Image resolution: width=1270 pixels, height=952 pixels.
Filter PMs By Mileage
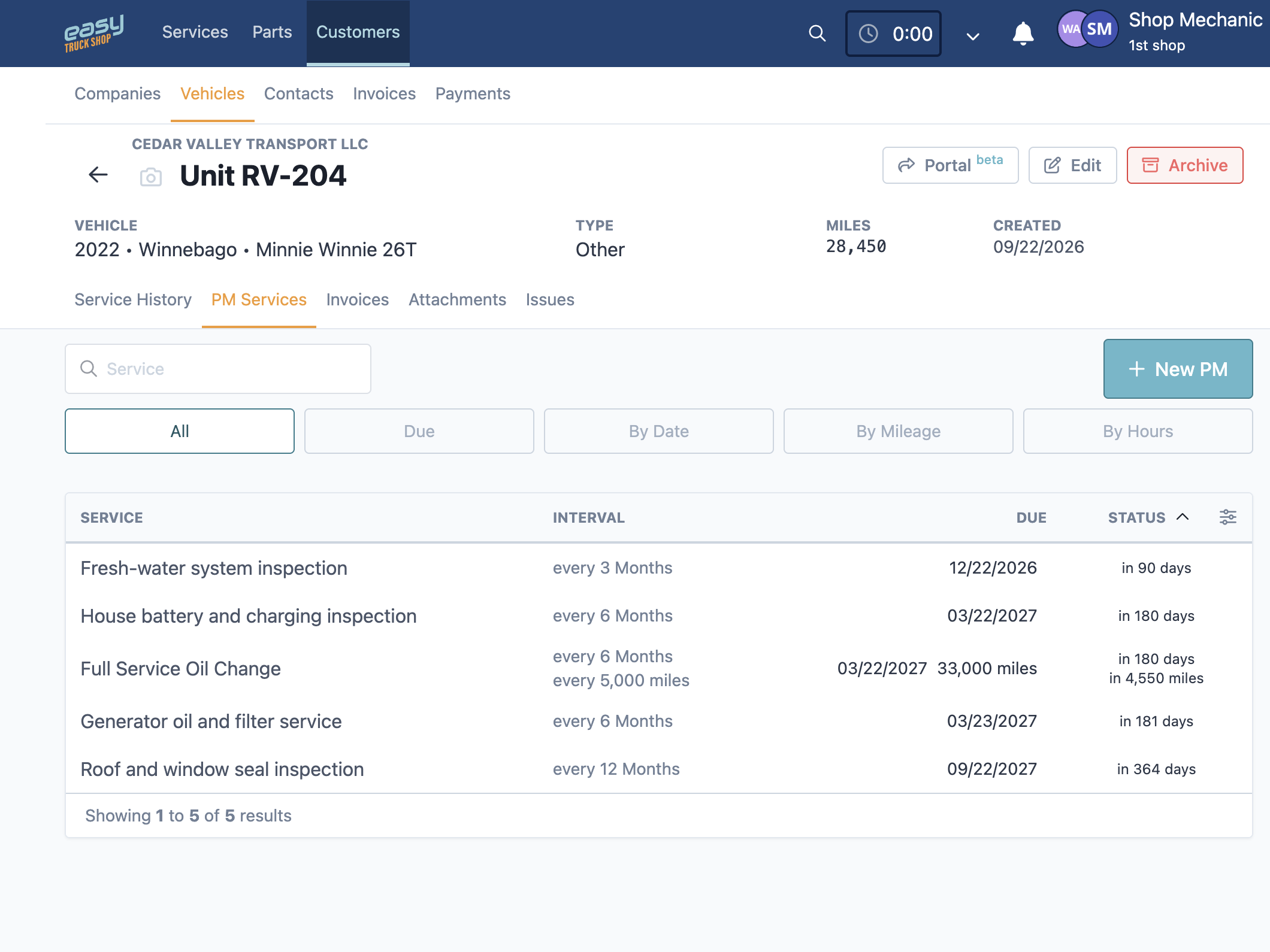(899, 431)
